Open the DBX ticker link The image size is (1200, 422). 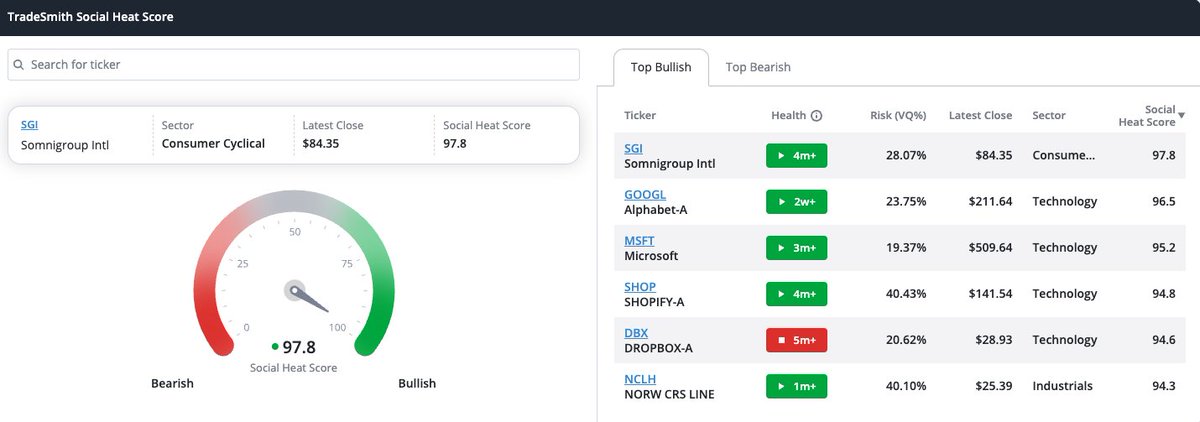[x=637, y=333]
